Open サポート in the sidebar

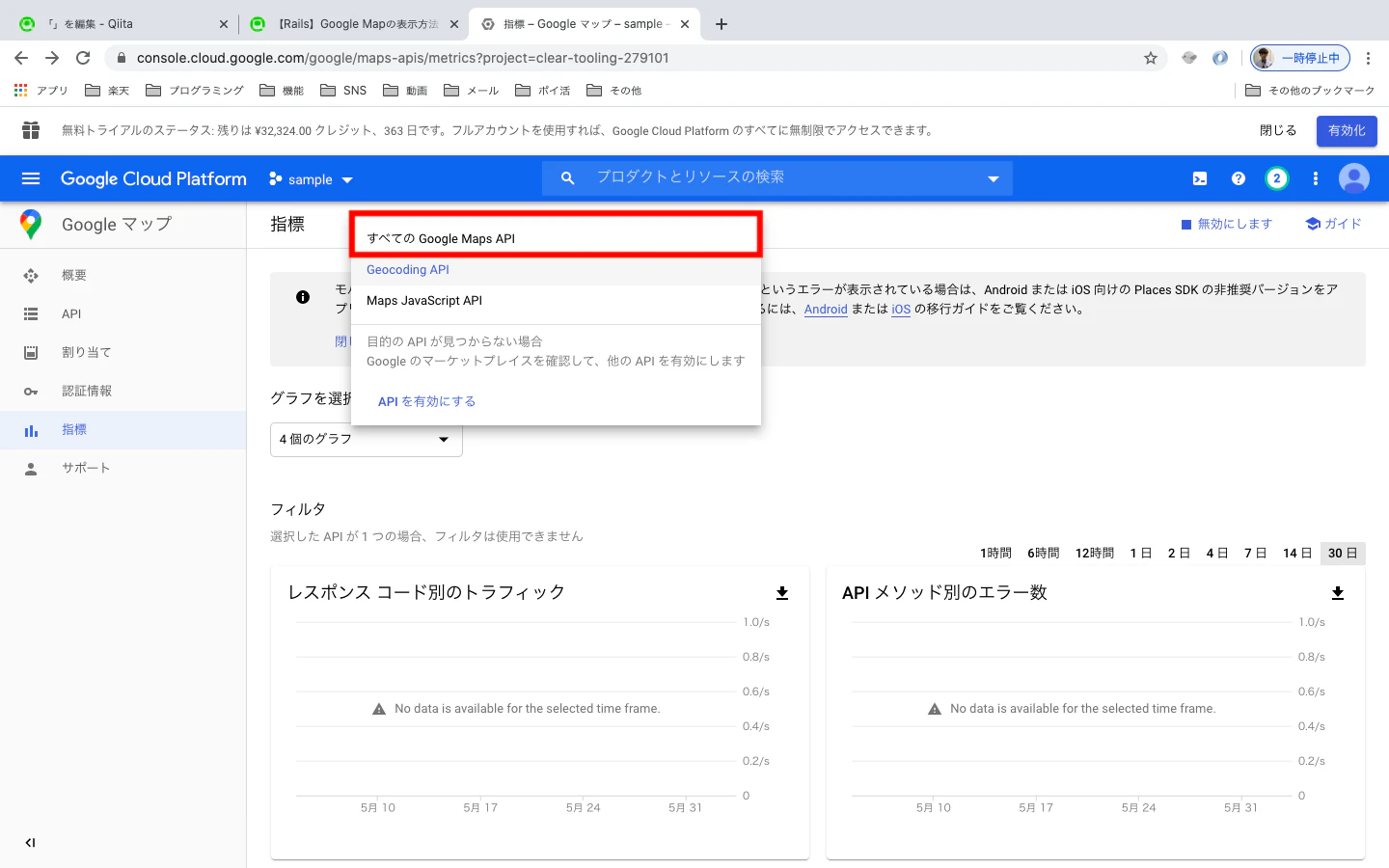click(x=123, y=469)
